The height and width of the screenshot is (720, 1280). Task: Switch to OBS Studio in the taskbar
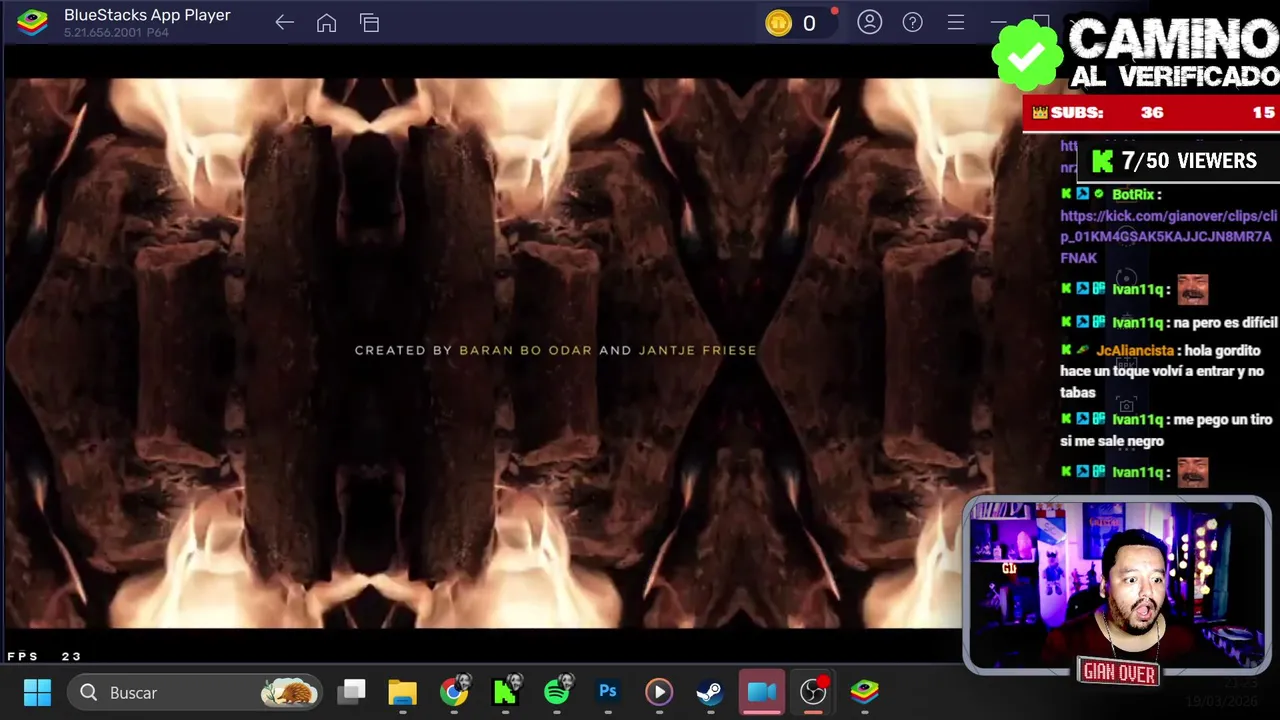point(813,692)
